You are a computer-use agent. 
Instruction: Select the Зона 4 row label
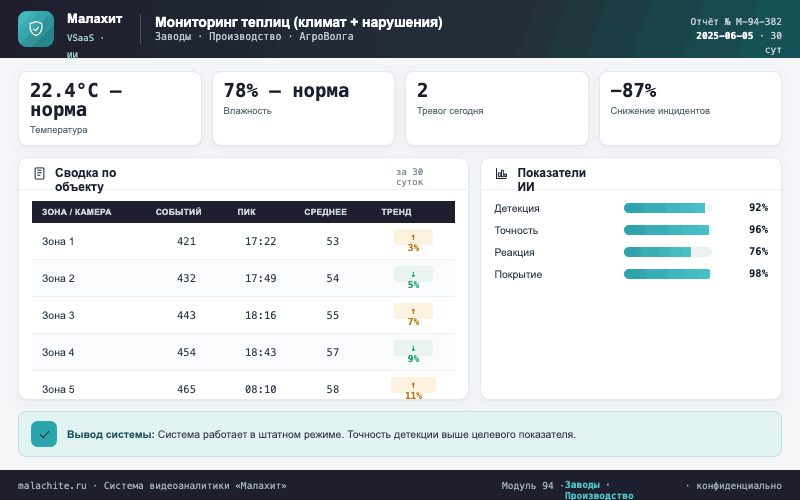click(58, 353)
